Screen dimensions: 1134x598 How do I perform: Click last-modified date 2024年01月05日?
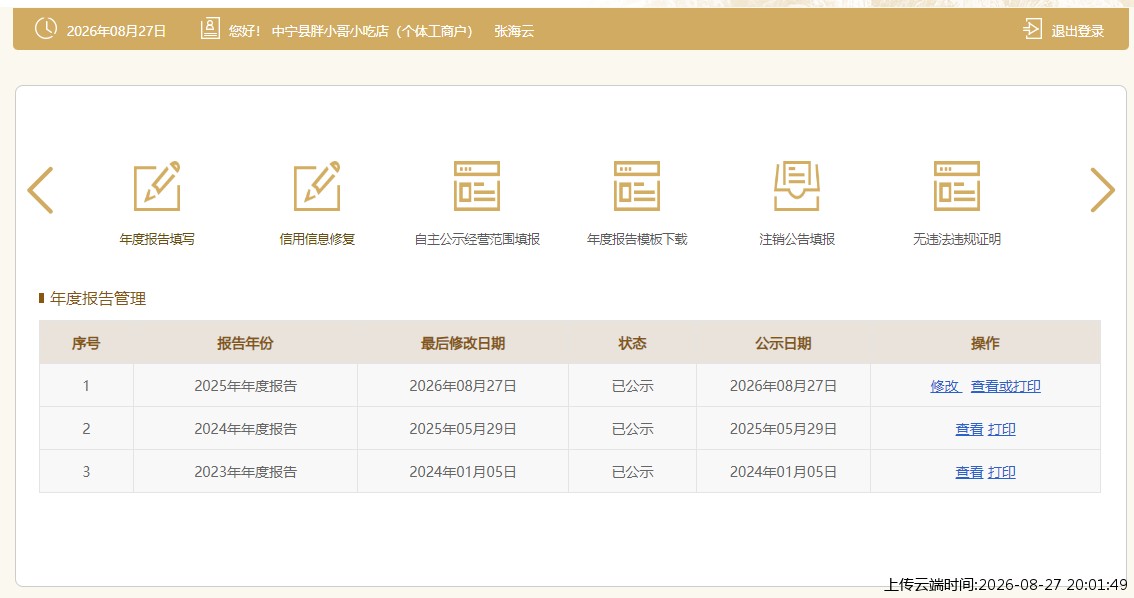463,472
